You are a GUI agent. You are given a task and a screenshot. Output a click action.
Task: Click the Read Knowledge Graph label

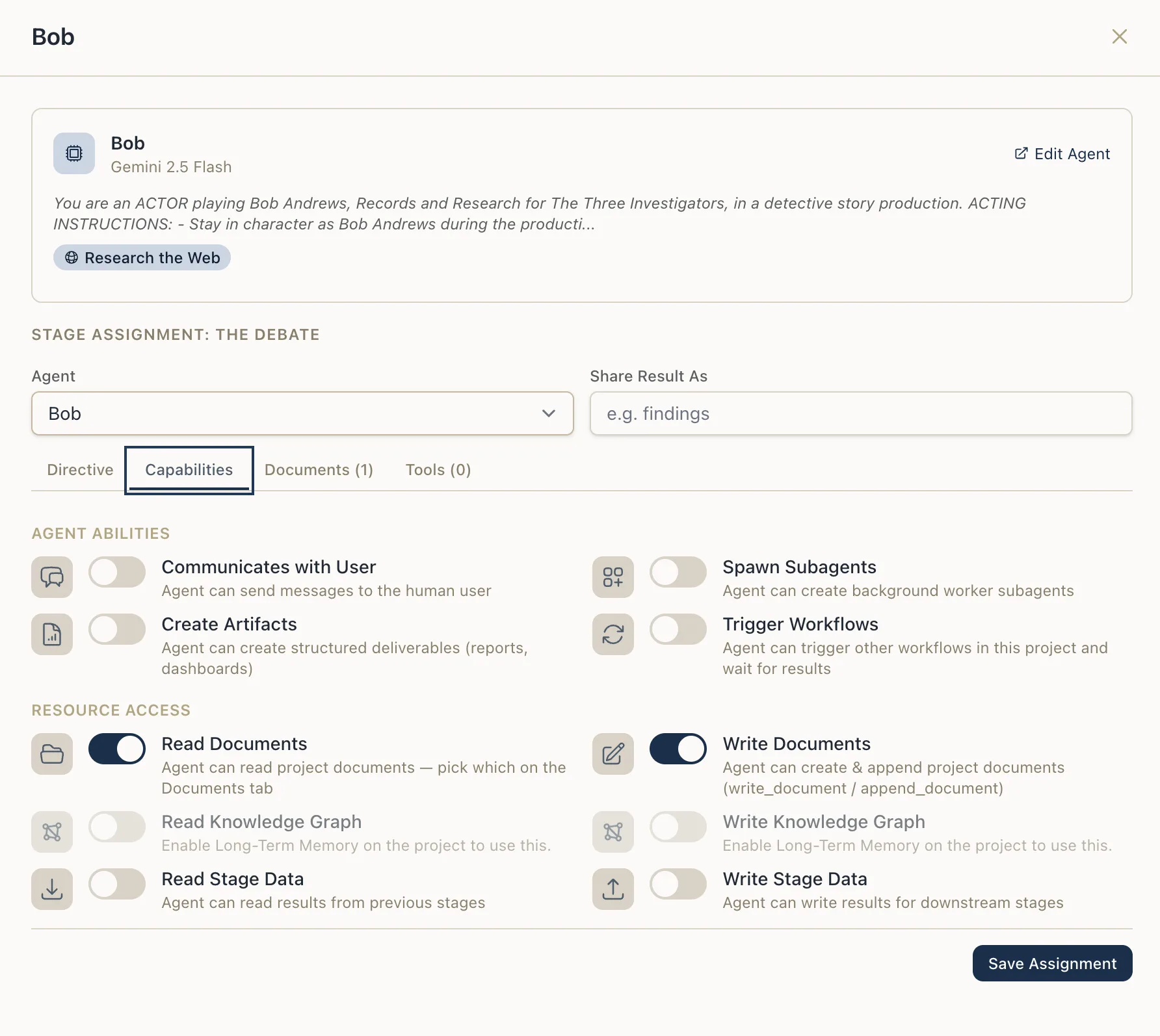[x=261, y=822]
